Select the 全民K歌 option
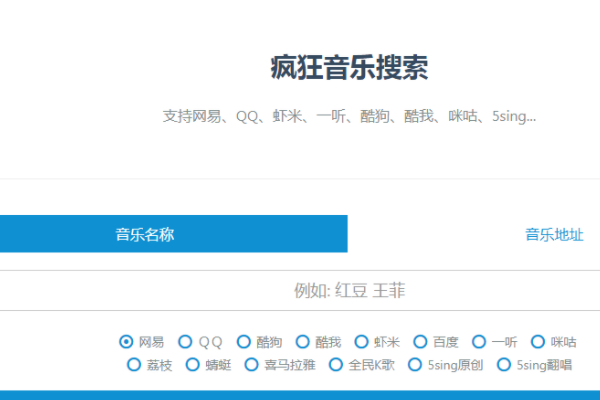Screen dimensions: 600x400 tap(337, 365)
